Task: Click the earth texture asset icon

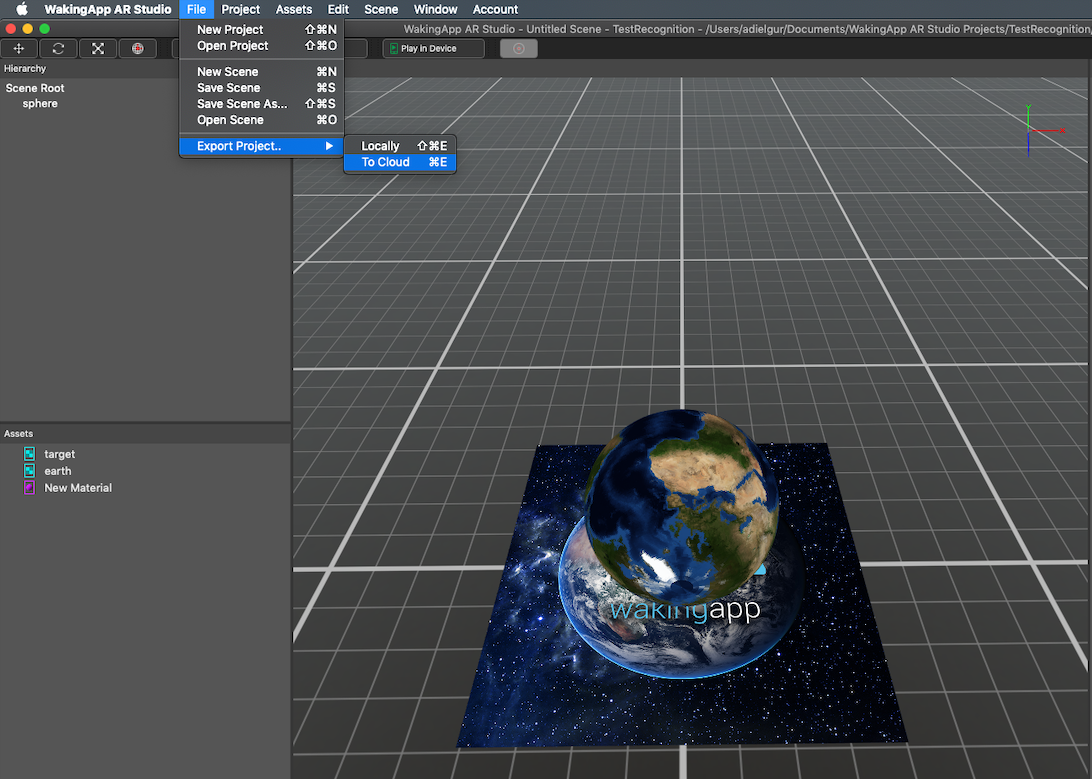Action: (x=29, y=471)
